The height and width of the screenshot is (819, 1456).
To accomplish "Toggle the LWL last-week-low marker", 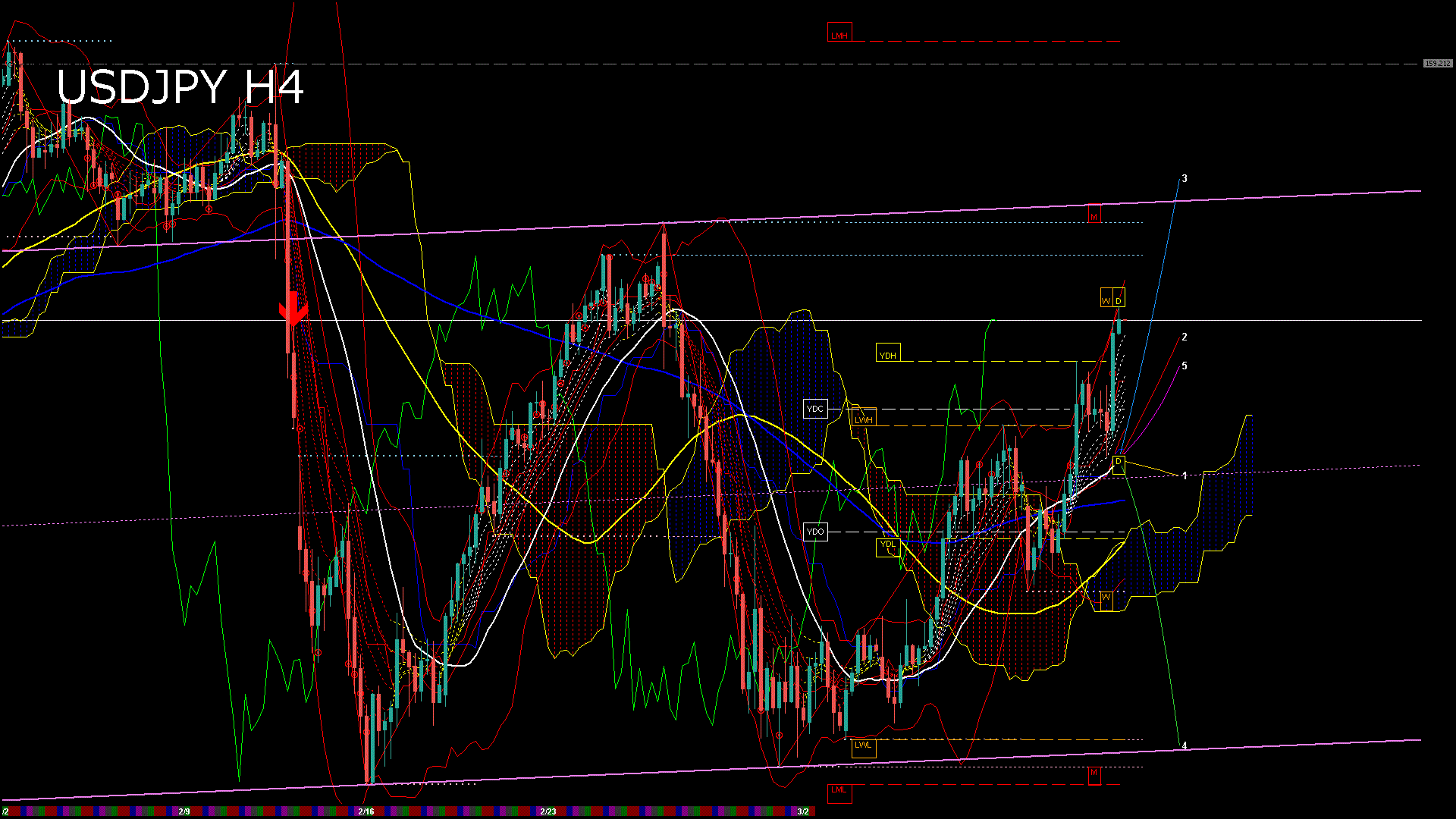I will (x=863, y=747).
